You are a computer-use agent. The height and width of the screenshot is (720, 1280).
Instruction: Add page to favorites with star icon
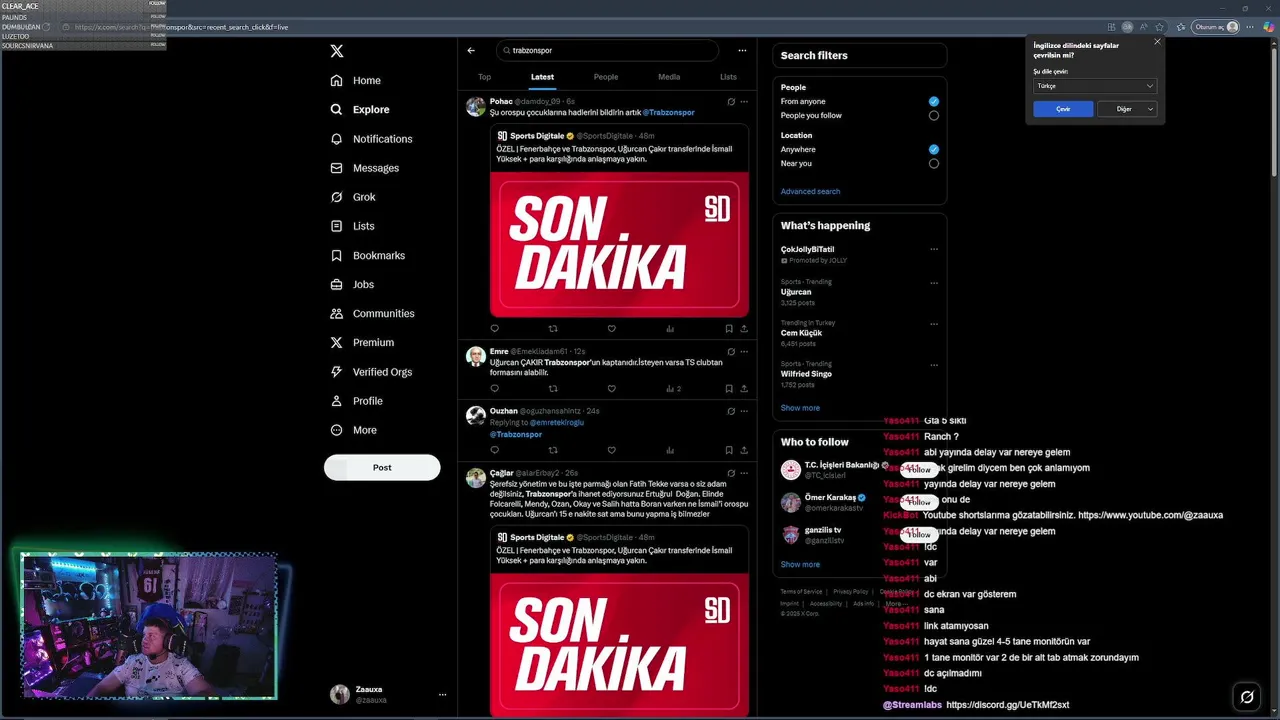coord(1160,27)
